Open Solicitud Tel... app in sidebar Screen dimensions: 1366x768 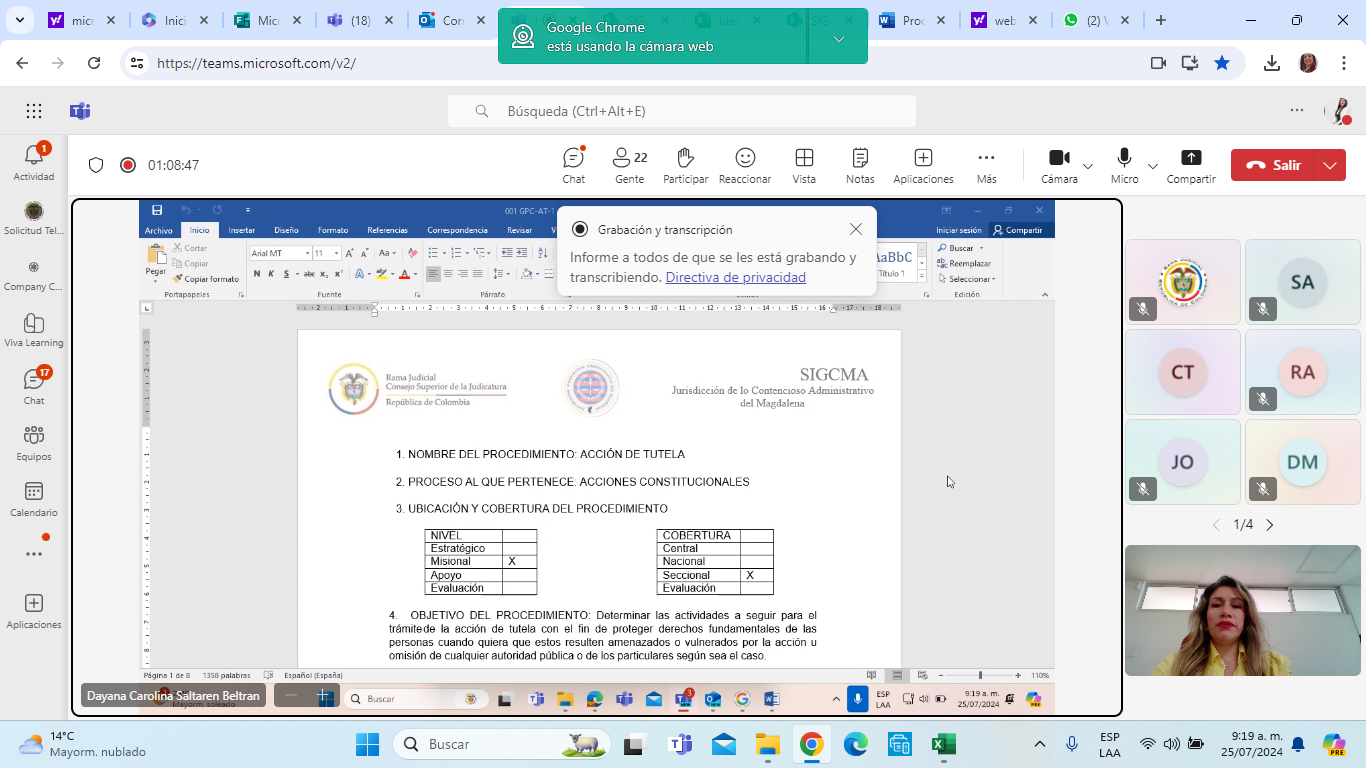[x=34, y=218]
